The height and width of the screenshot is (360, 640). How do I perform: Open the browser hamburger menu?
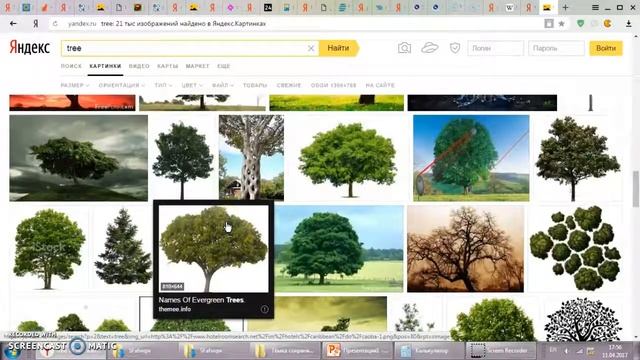[596, 7]
